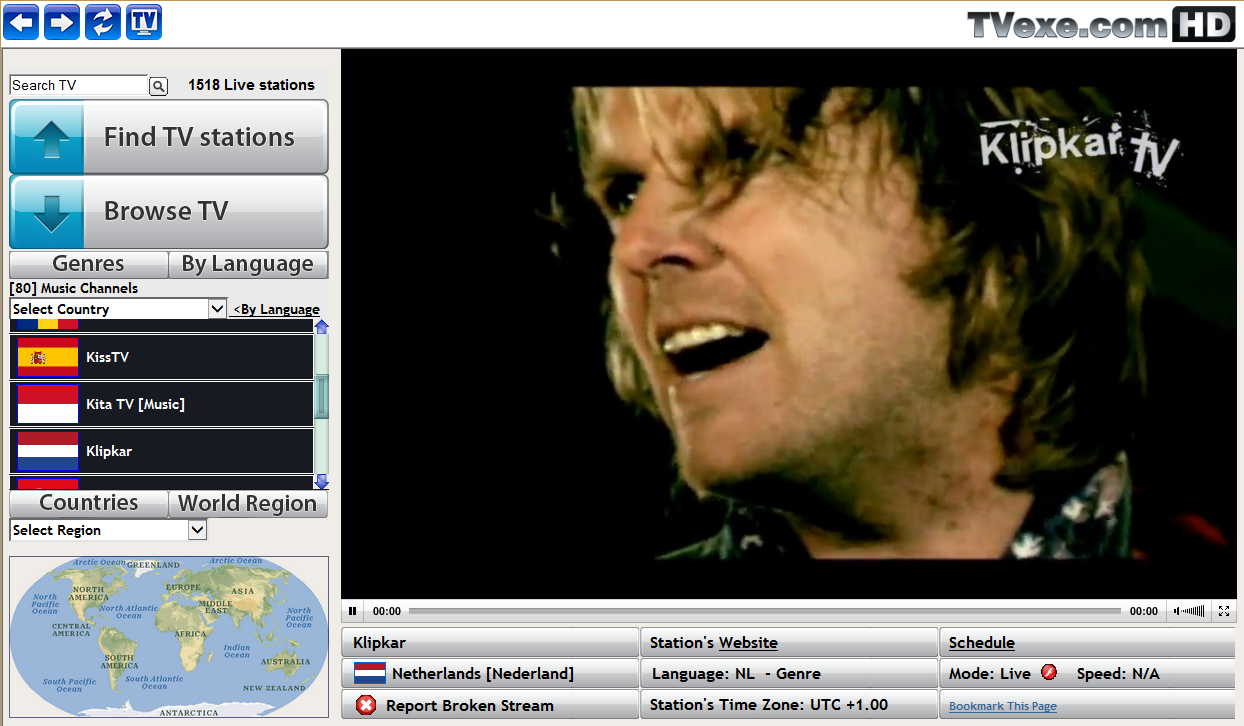Click channel list scroll-up arrow
1244x726 pixels.
click(321, 326)
